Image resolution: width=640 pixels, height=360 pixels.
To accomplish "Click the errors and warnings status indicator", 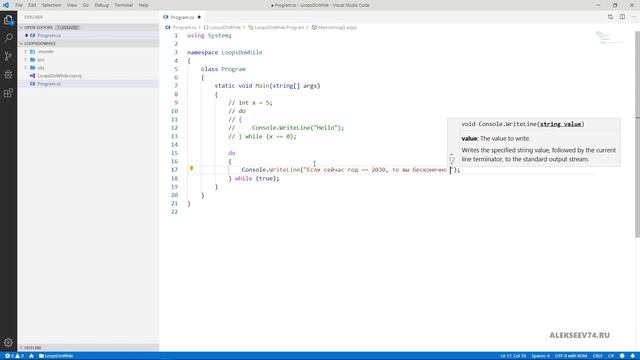I will [14, 356].
